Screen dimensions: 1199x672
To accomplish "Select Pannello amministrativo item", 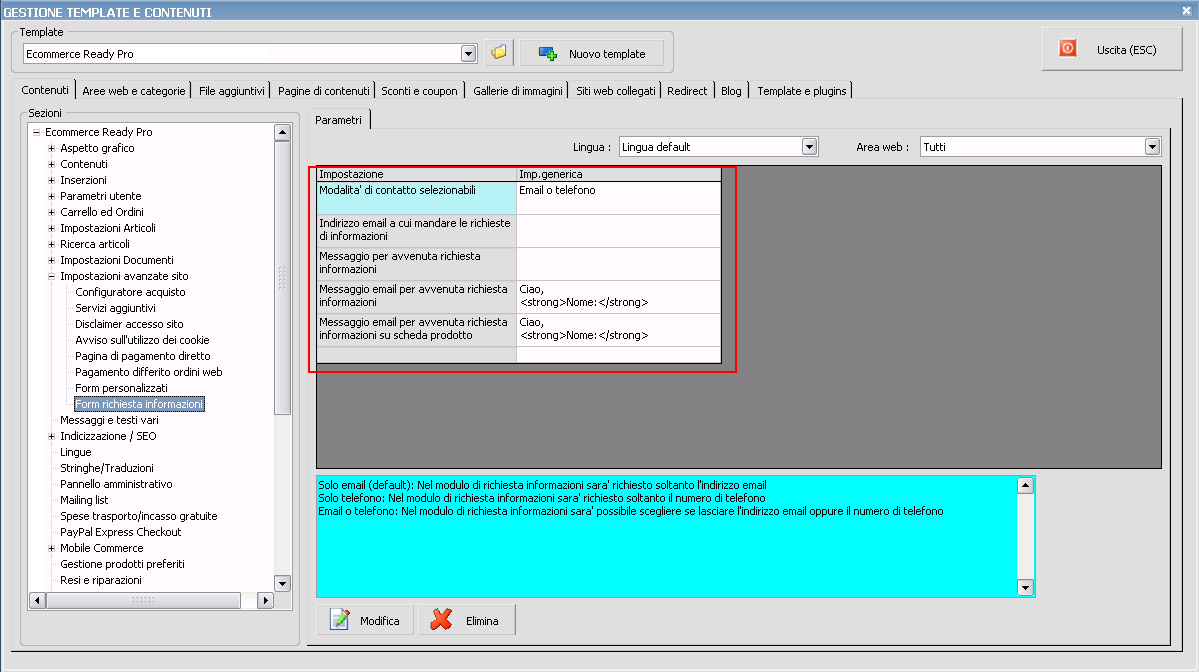I will tap(116, 485).
